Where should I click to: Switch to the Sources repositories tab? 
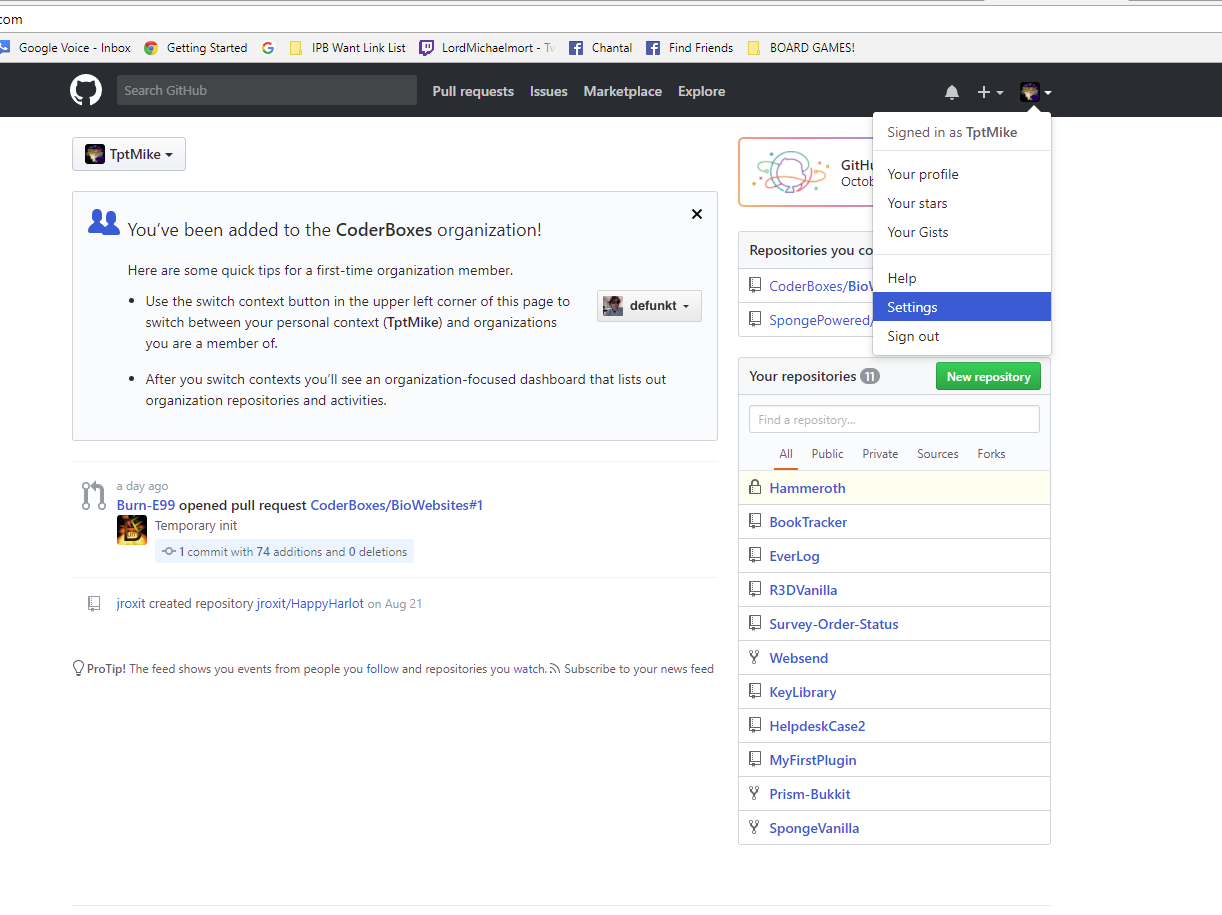(938, 454)
